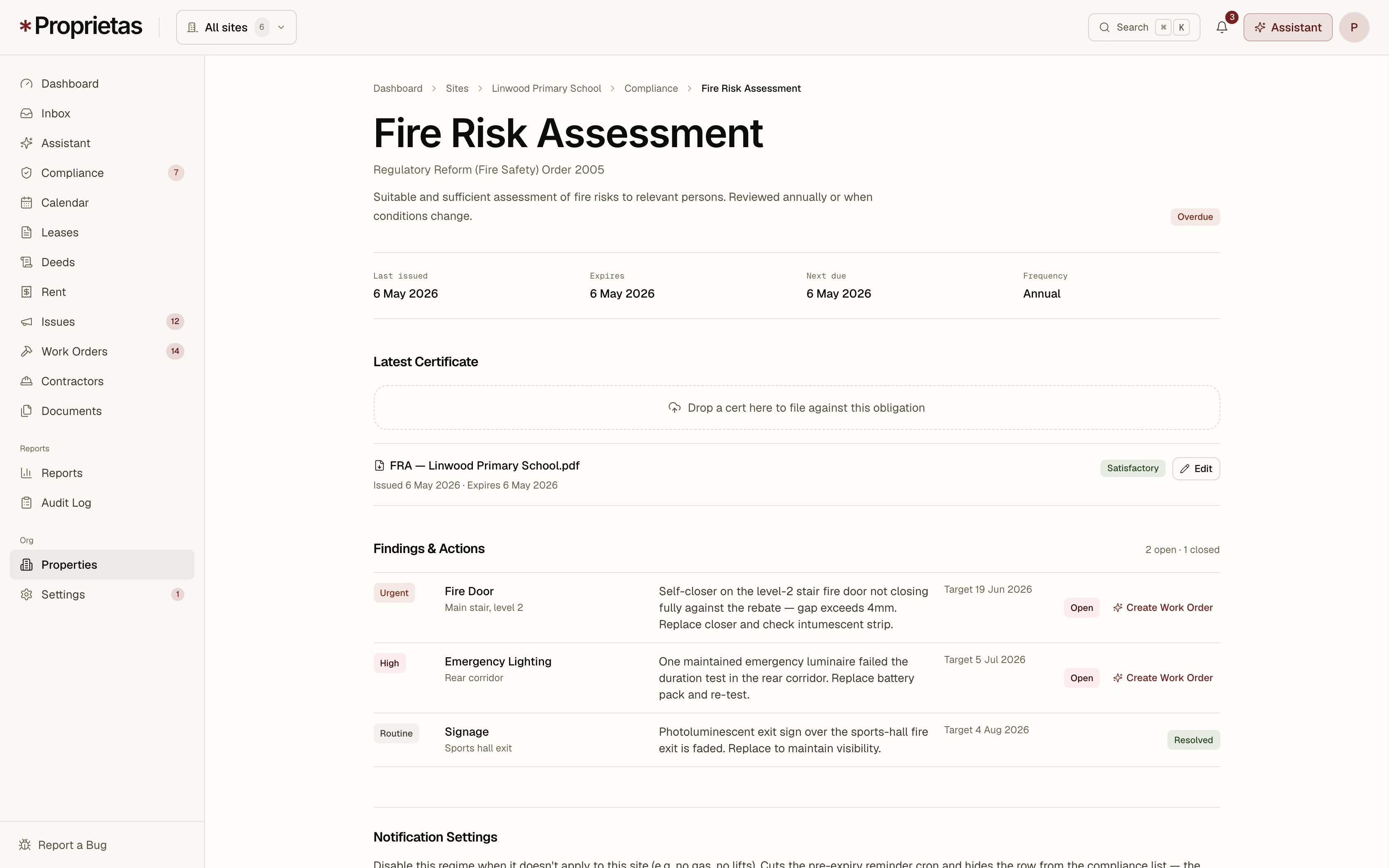
Task: Open Audit Log page
Action: click(102, 503)
